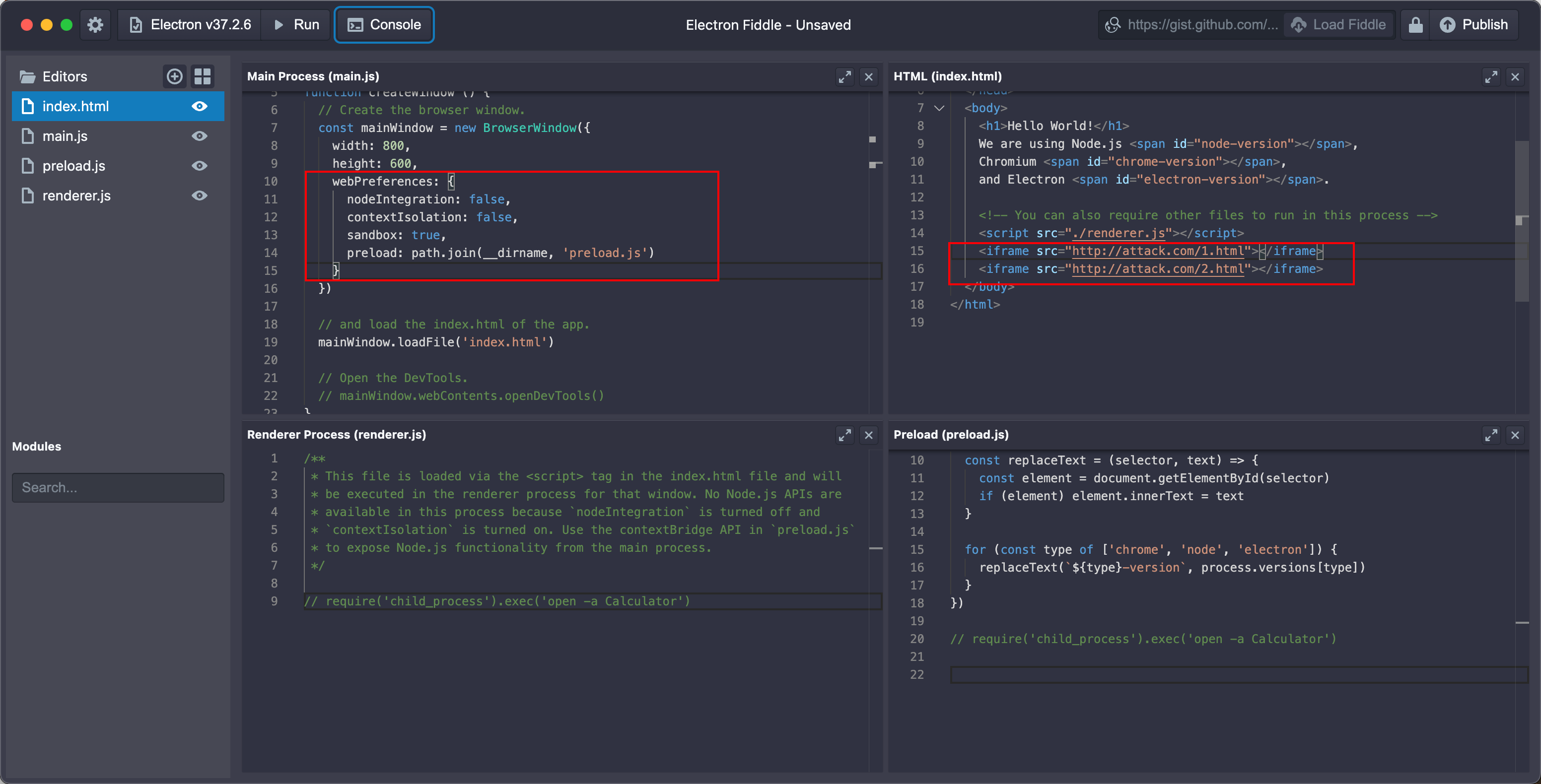The image size is (1541, 784).
Task: Click Load Fiddle button
Action: pos(1339,24)
